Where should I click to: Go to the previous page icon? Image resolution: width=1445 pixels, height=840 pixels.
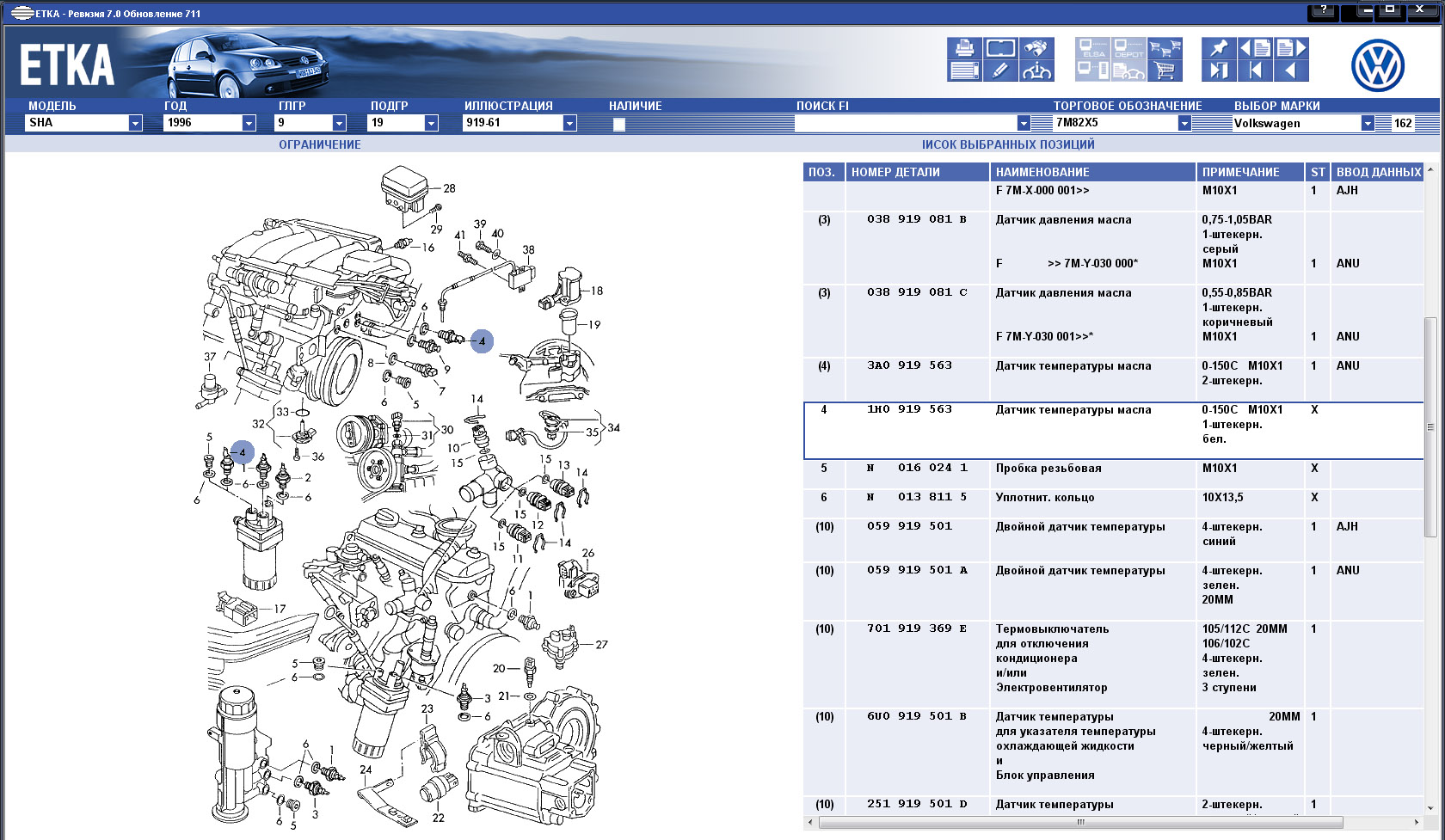[1255, 48]
